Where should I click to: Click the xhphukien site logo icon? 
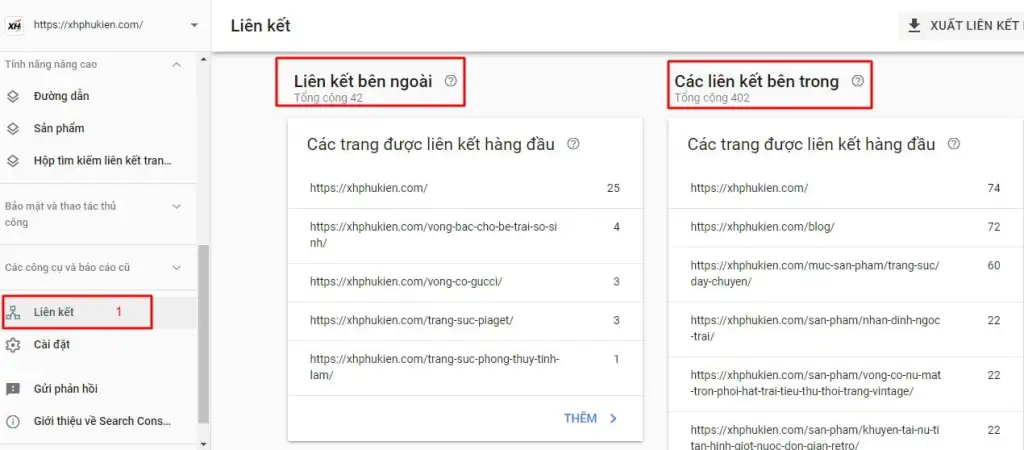[x=14, y=25]
